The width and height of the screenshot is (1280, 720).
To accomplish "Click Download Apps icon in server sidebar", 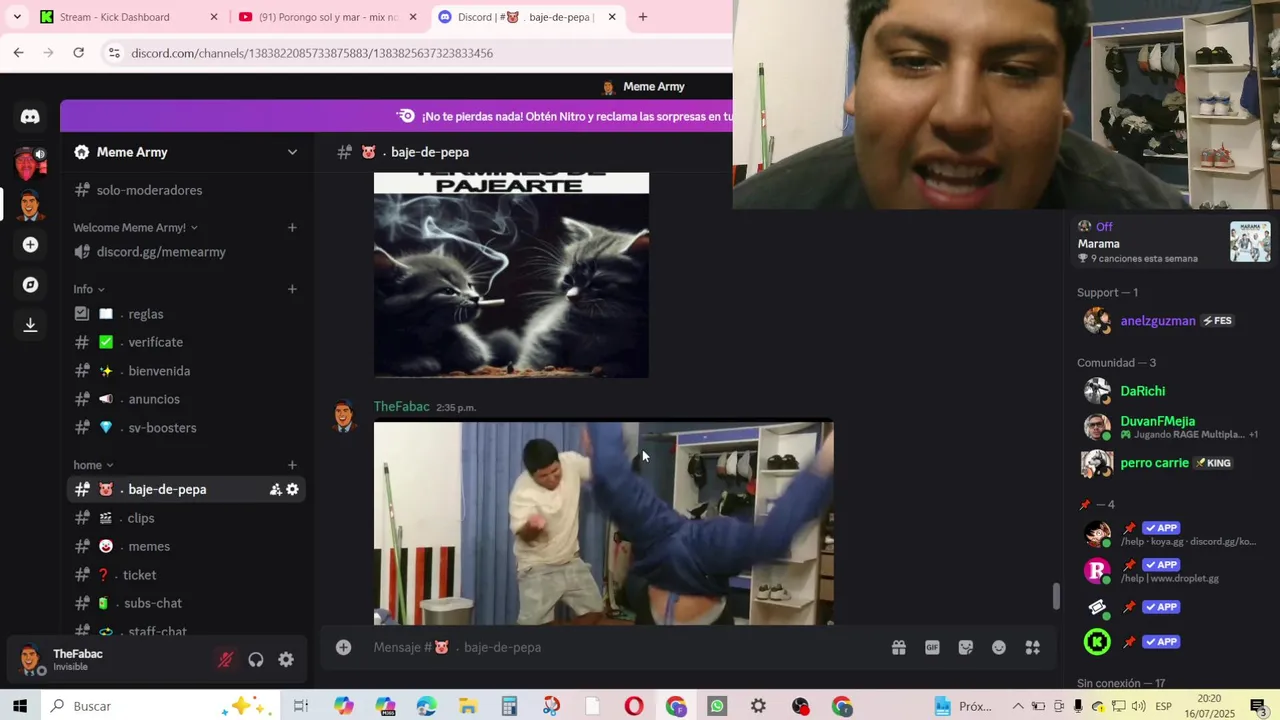I will pos(30,325).
